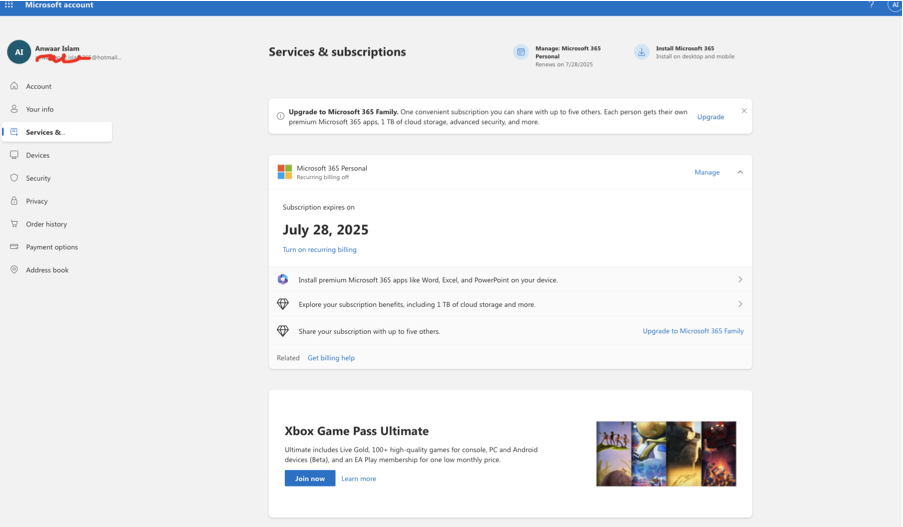Go to Order history in sidebar
The image size is (903, 527).
click(46, 224)
